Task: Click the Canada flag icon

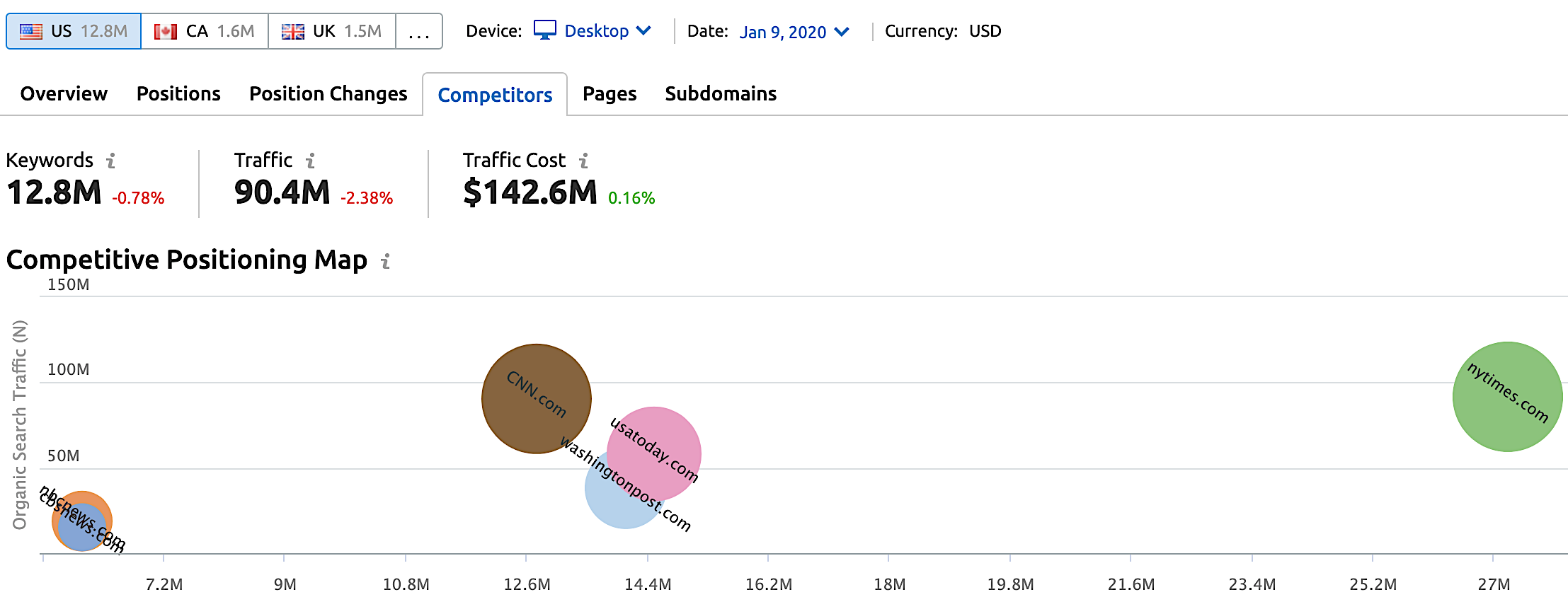Action: pyautogui.click(x=166, y=31)
